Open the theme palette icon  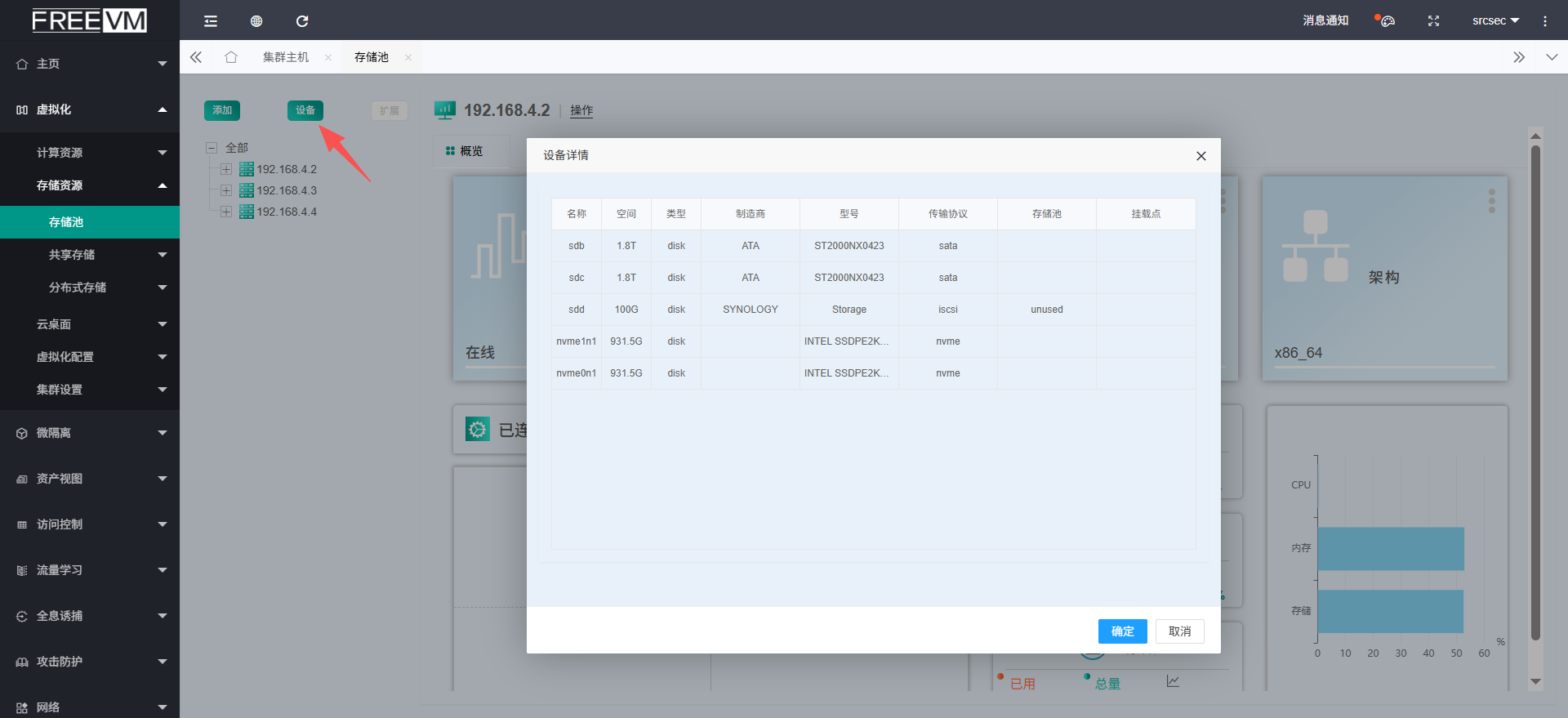(1386, 21)
